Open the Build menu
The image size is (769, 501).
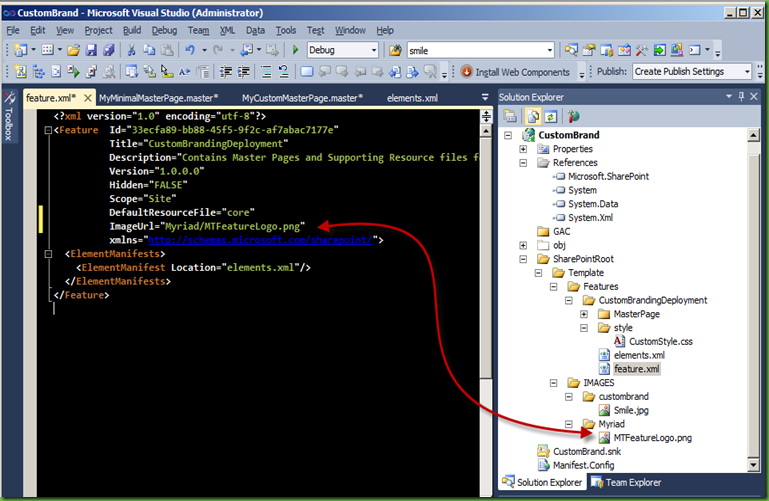pyautogui.click(x=131, y=30)
